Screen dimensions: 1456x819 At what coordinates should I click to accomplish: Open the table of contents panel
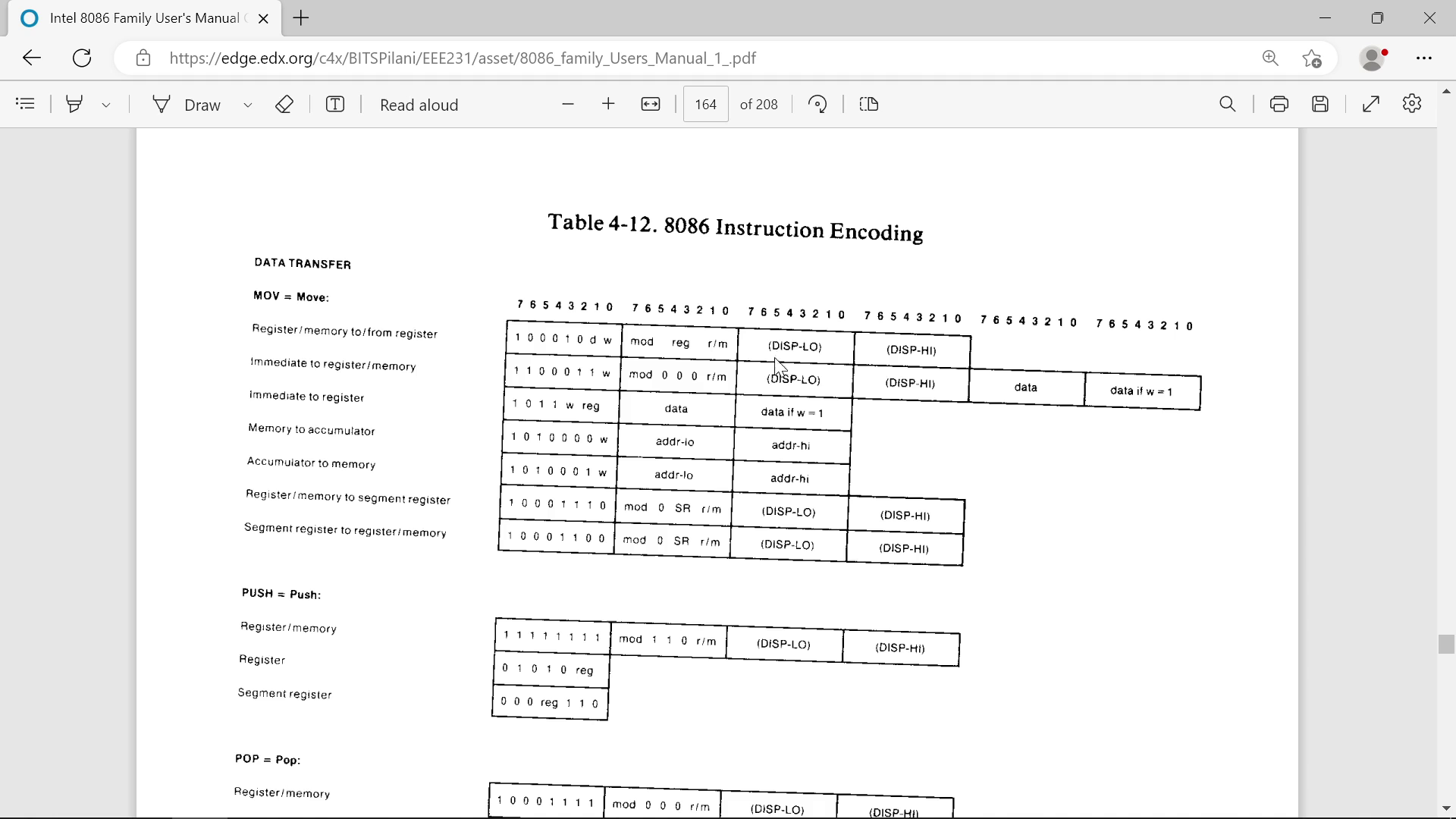click(25, 104)
